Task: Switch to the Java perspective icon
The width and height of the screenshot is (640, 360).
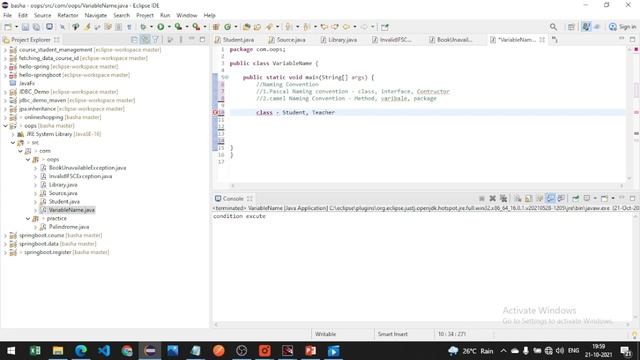Action: pyautogui.click(x=586, y=27)
